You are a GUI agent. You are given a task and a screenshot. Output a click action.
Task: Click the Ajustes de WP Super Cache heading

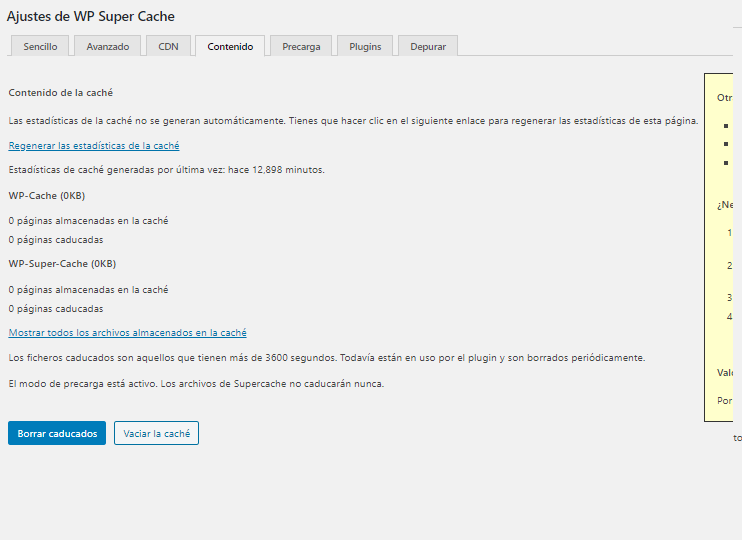[x=90, y=17]
